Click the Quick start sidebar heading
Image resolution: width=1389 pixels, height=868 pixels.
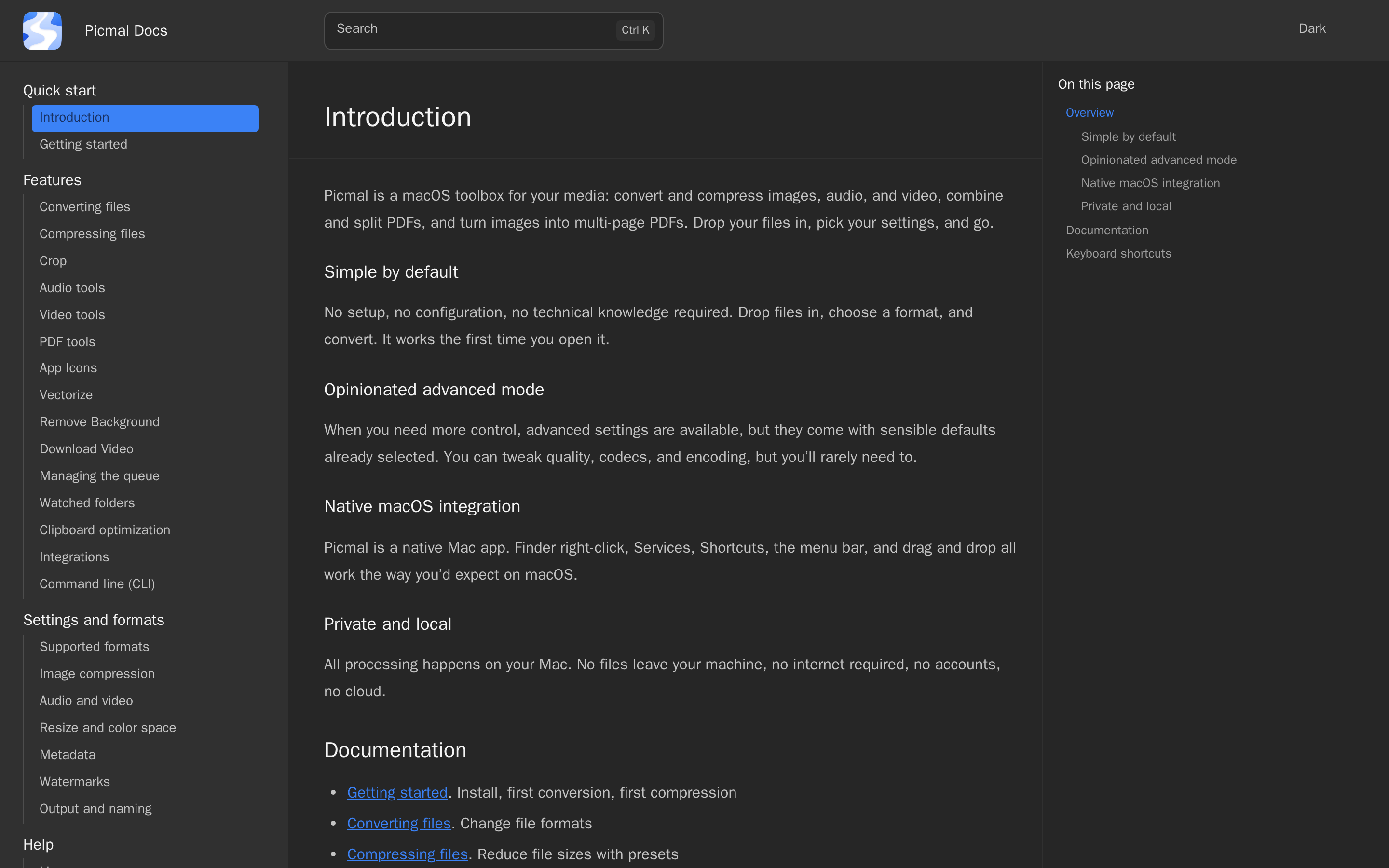pyautogui.click(x=59, y=90)
